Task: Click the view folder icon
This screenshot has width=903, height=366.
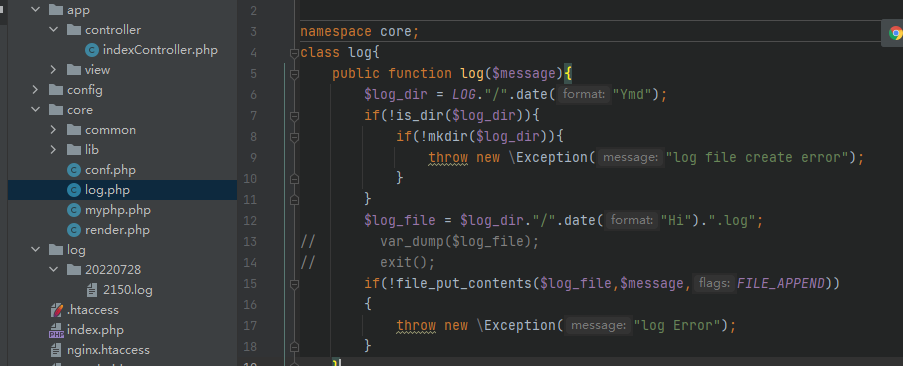Action: (x=74, y=70)
